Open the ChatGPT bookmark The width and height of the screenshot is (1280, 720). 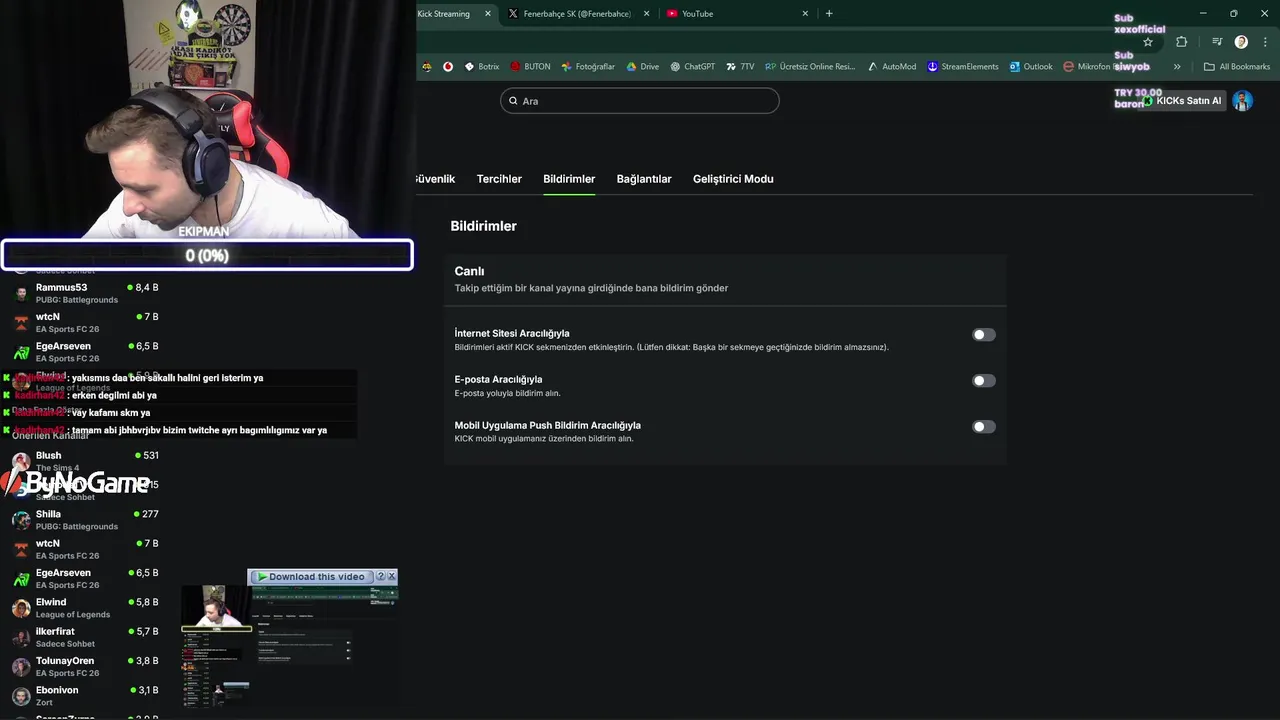coord(693,67)
